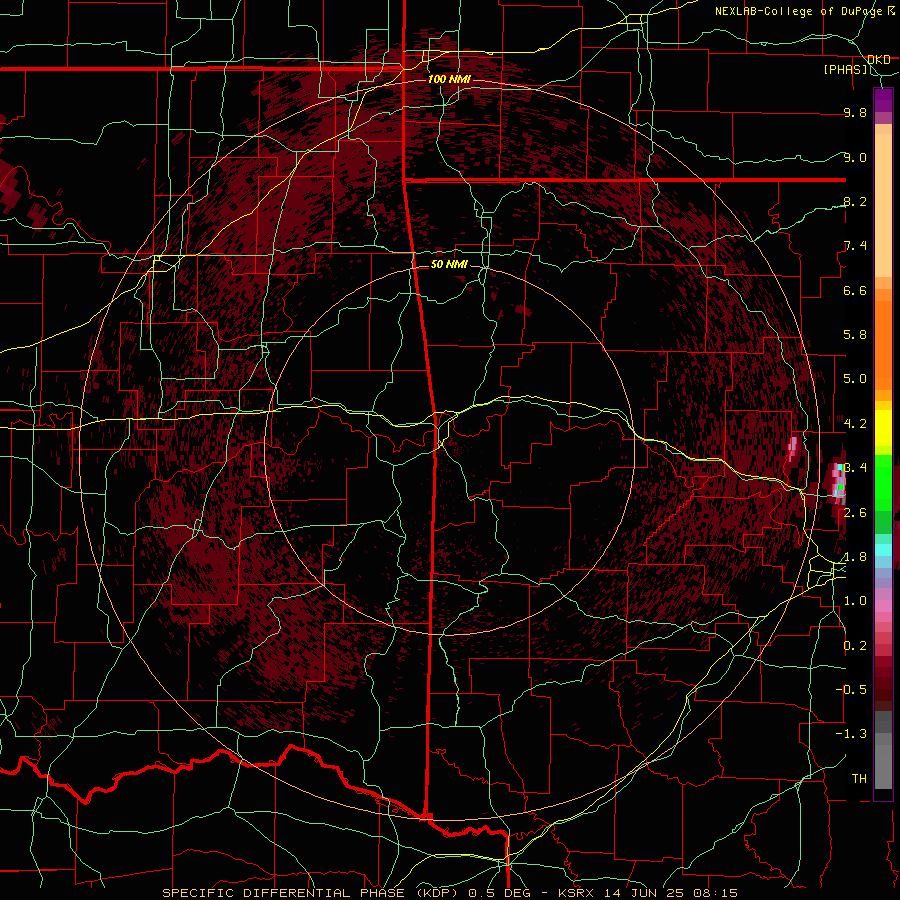Image resolution: width=900 pixels, height=900 pixels.
Task: Pick the bright green band of the color scale
Action: pos(883,483)
